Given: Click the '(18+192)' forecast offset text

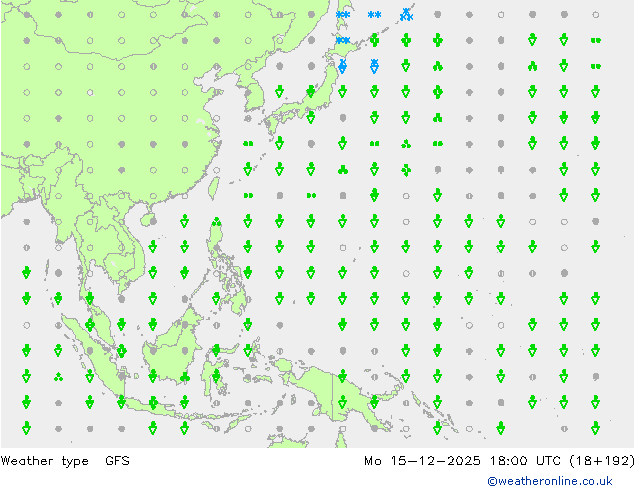Looking at the screenshot, I should point(602,461).
